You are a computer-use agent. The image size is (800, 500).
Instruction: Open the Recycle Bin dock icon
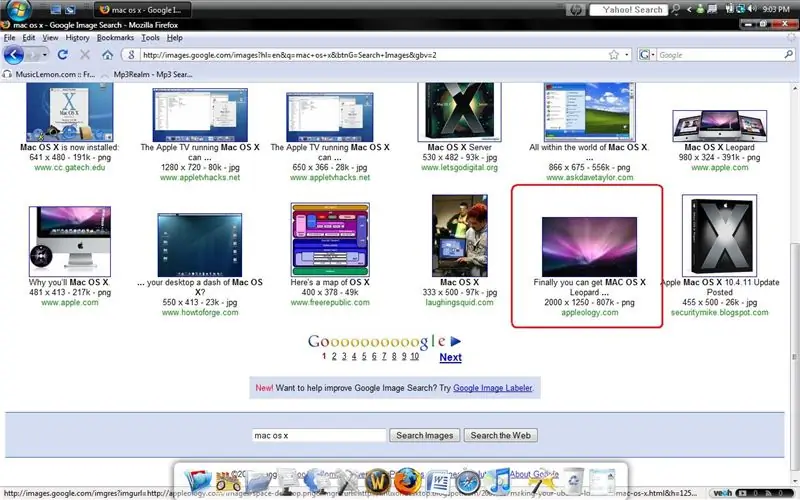[572, 481]
